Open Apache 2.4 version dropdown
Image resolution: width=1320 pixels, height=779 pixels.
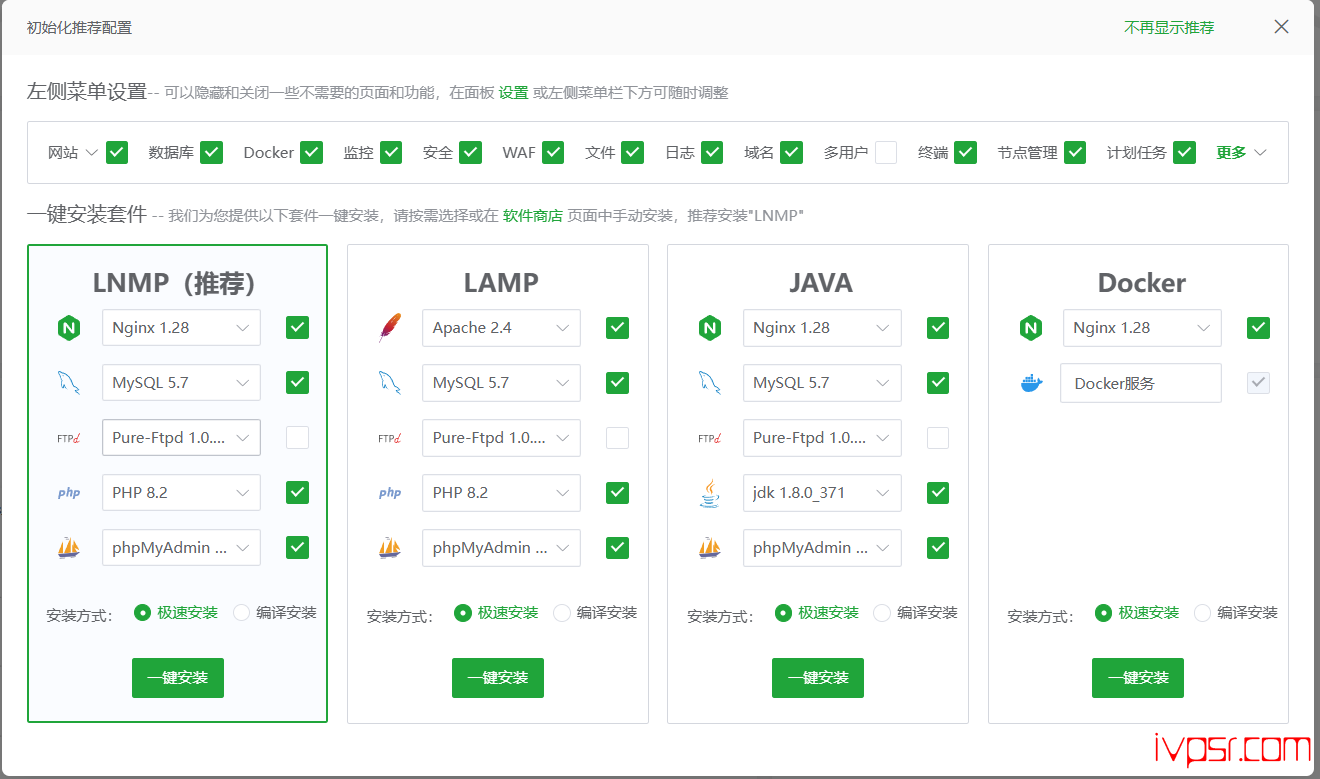coord(501,328)
